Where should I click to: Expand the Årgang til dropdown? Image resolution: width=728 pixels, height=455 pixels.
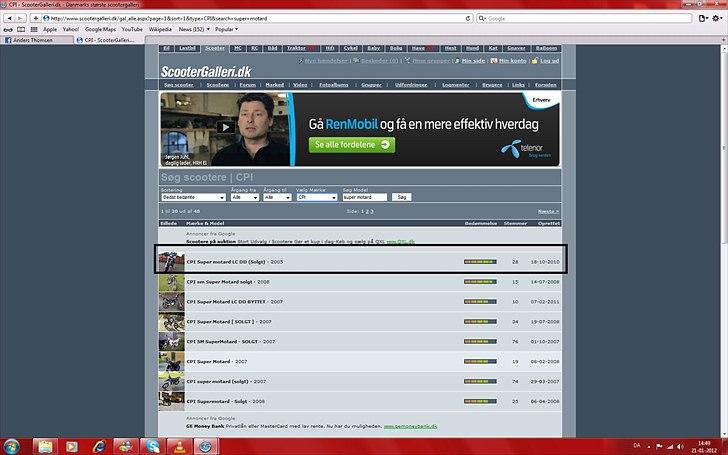click(x=277, y=197)
